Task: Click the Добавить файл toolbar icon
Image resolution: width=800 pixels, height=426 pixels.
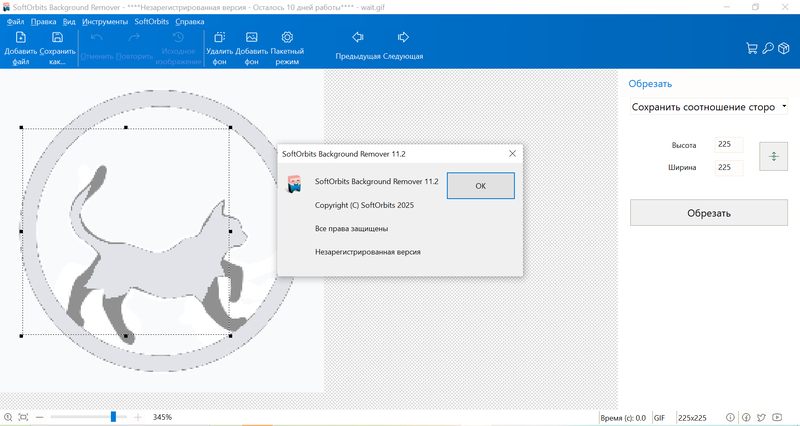Action: (21, 44)
